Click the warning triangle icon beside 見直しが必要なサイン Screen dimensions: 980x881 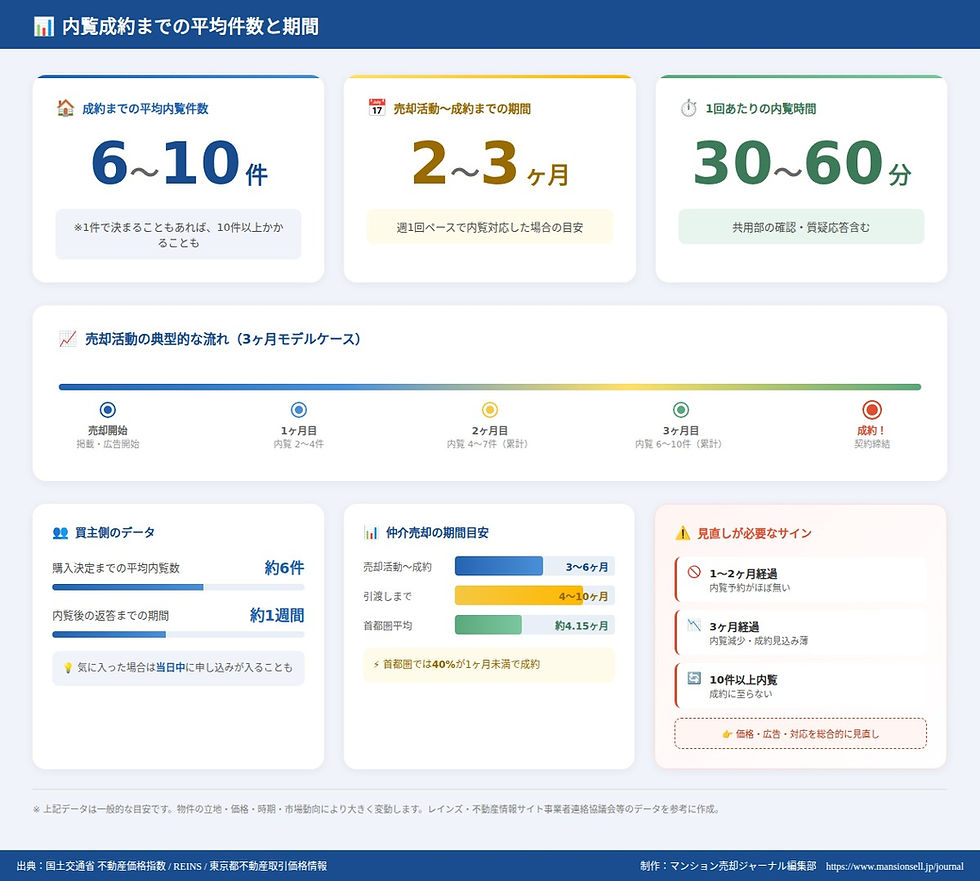click(x=682, y=533)
